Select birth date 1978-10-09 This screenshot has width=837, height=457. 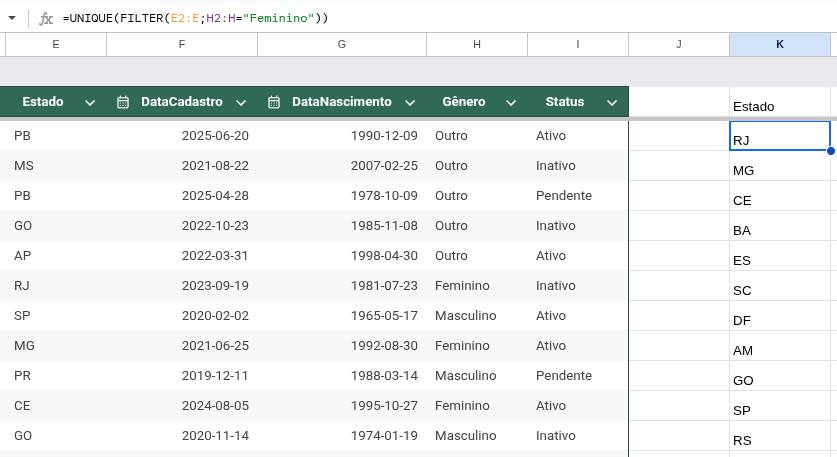pos(342,196)
